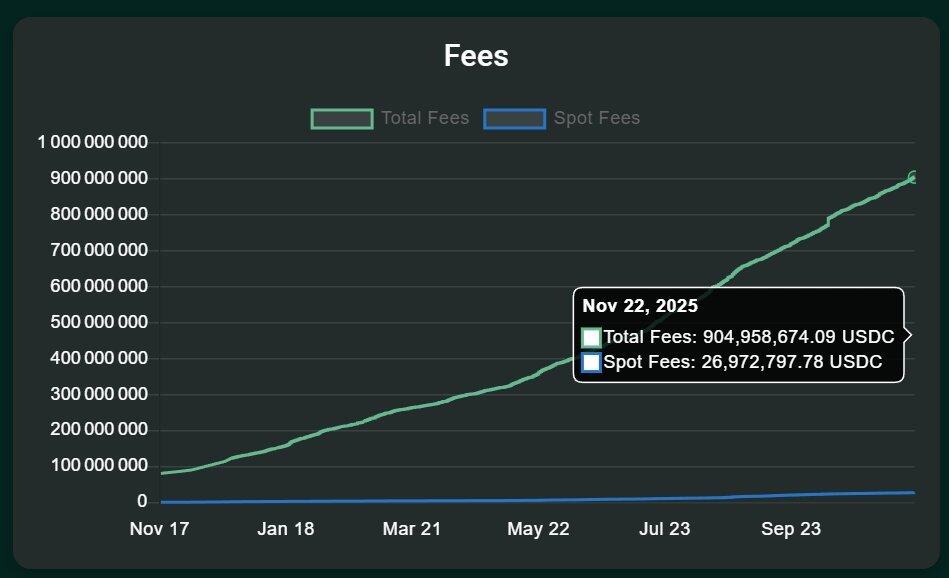Hide the Total Fees series via legend label
Screen dimensions: 949x578
click(x=425, y=119)
